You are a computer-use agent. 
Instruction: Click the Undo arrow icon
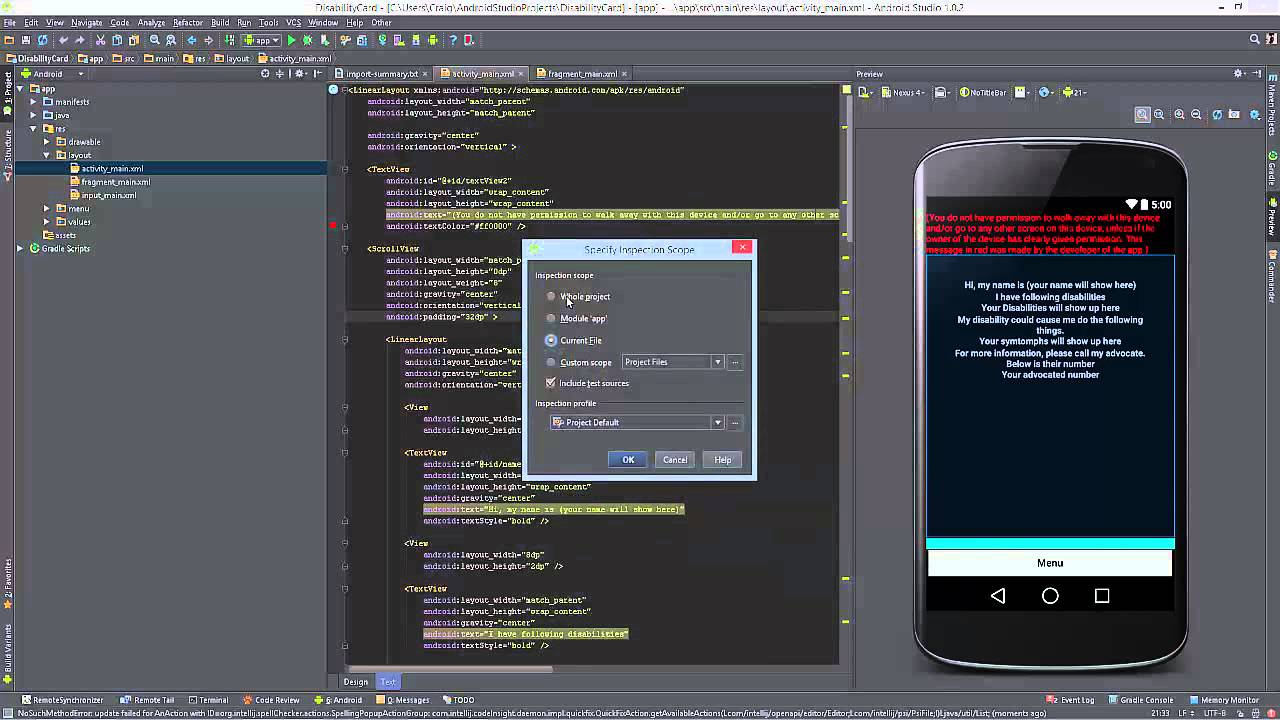[64, 40]
